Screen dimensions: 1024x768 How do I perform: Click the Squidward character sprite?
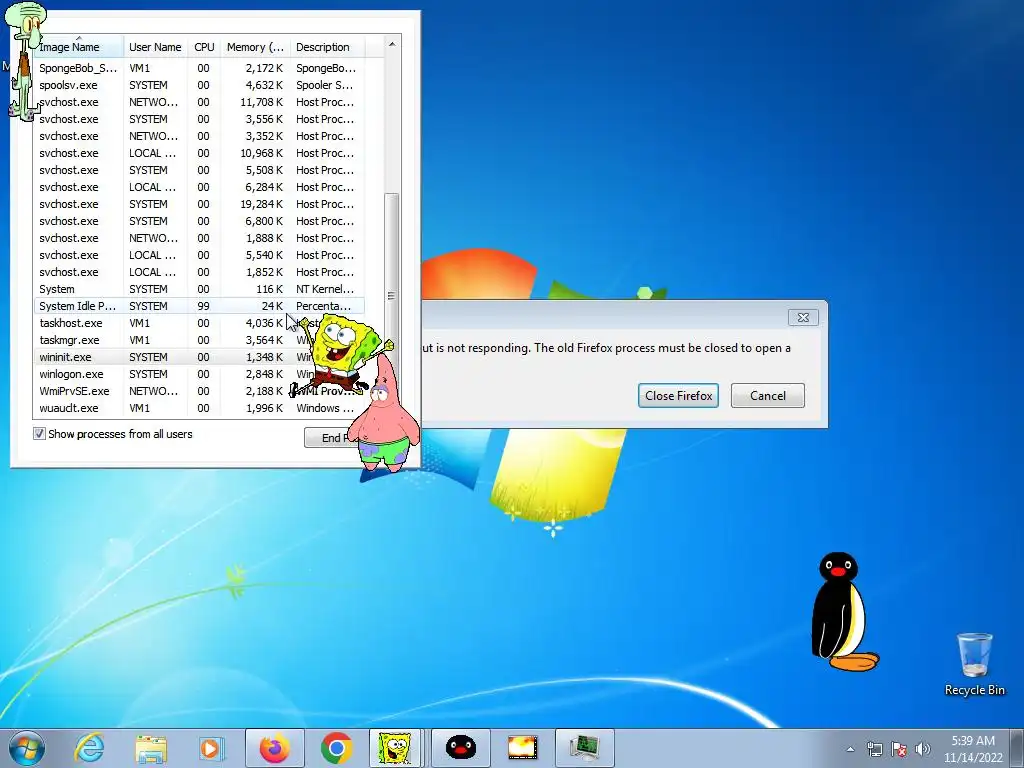coord(26,61)
